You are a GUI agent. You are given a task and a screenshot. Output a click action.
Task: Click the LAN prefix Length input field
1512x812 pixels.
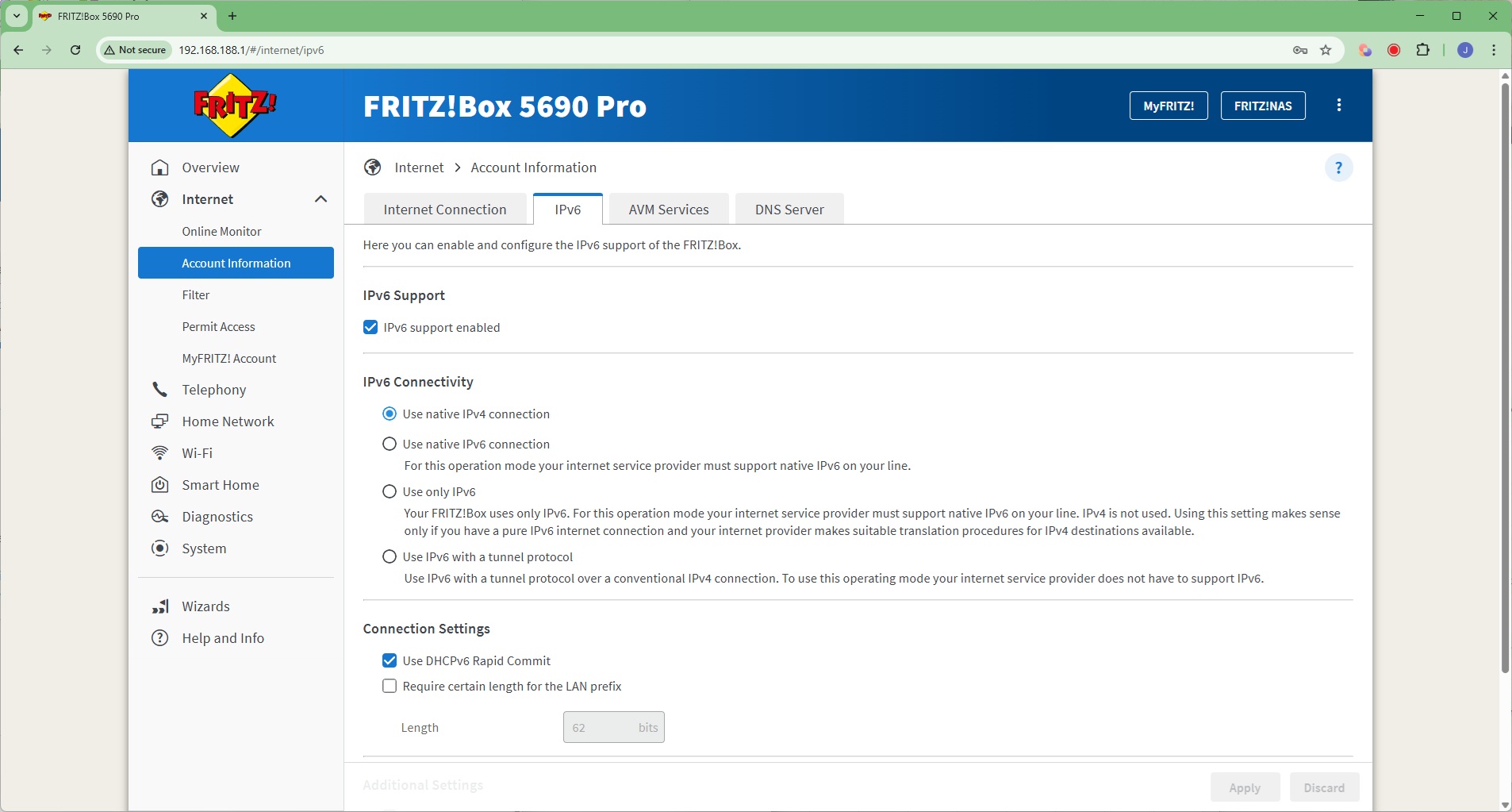[x=613, y=727]
